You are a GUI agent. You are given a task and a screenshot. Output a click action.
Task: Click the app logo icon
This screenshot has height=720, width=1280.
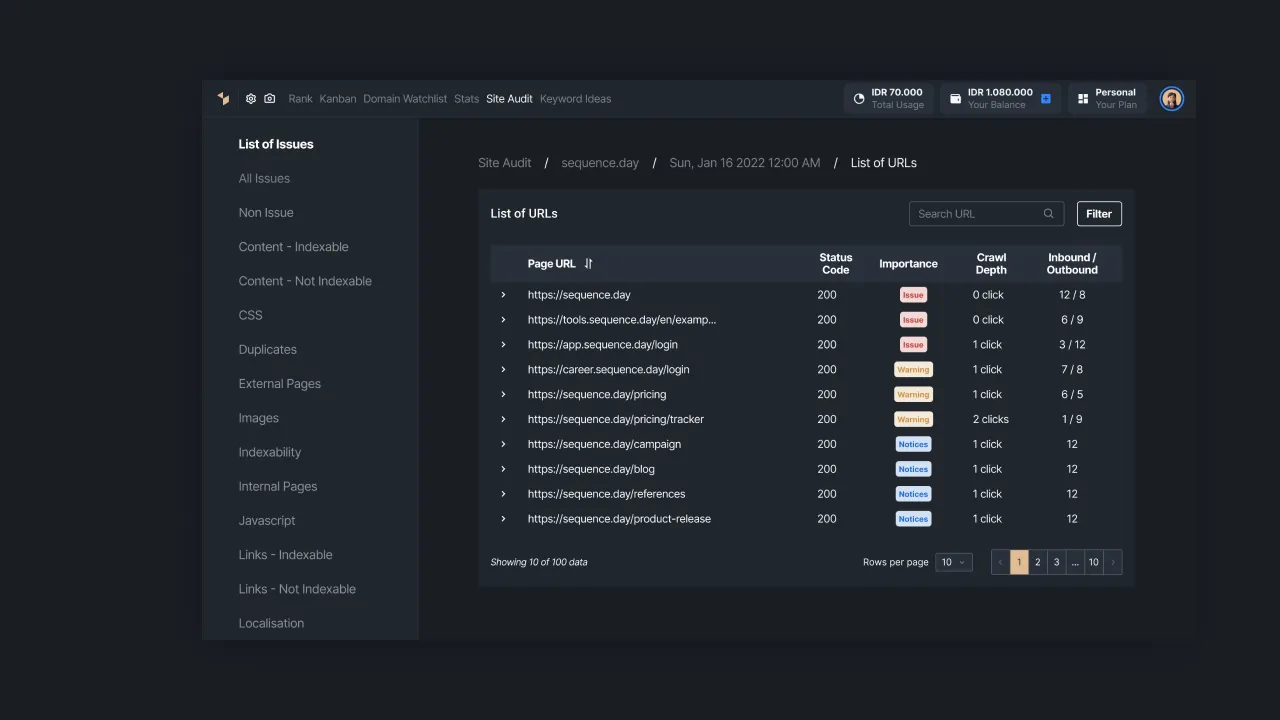click(223, 98)
